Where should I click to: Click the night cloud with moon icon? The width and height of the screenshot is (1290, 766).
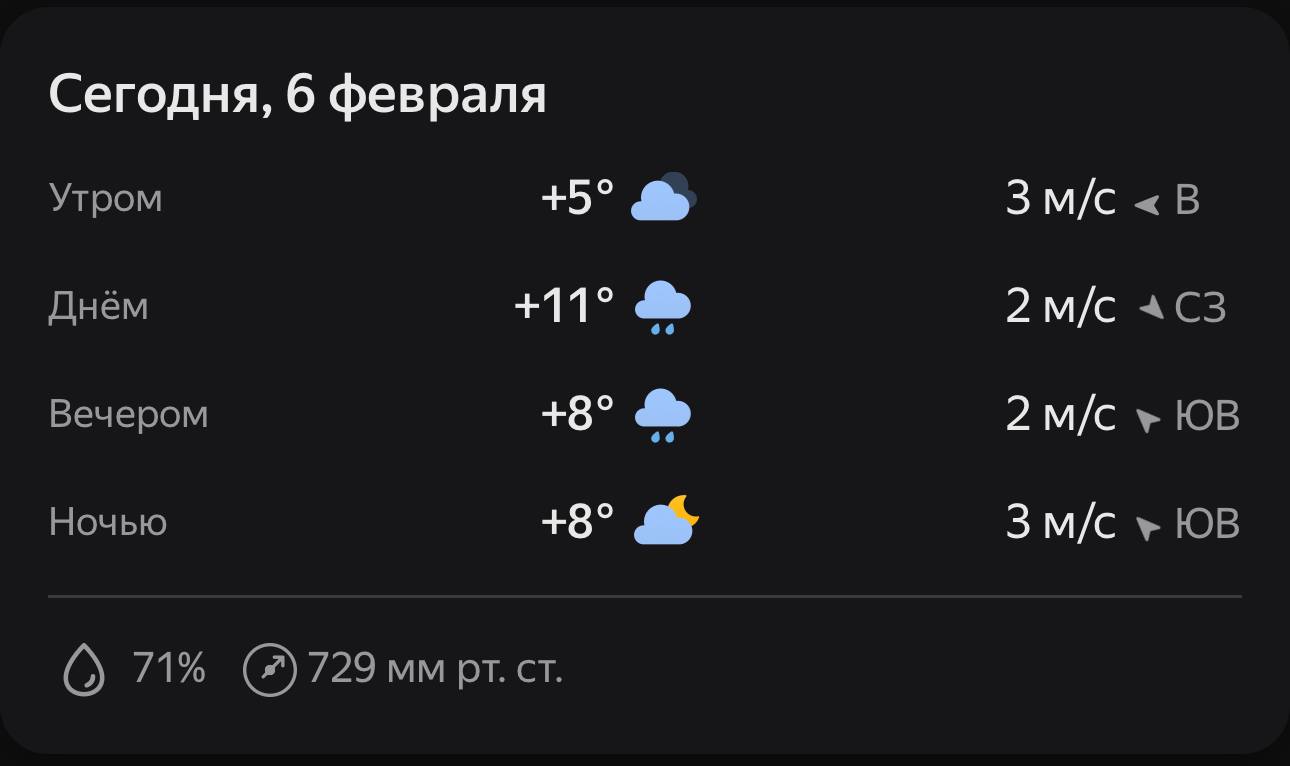coord(666,521)
